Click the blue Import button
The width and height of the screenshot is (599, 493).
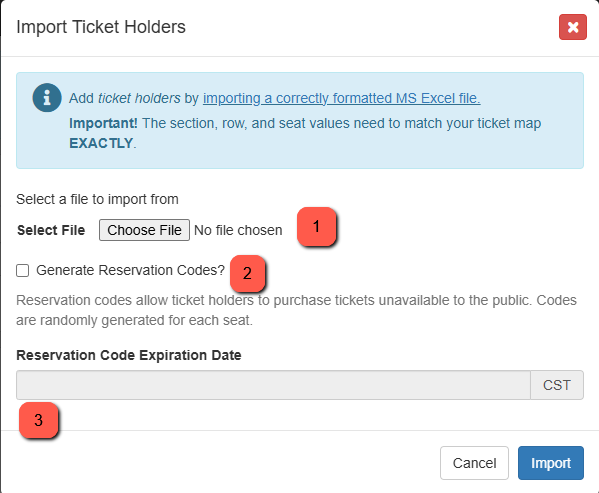[x=550, y=463]
